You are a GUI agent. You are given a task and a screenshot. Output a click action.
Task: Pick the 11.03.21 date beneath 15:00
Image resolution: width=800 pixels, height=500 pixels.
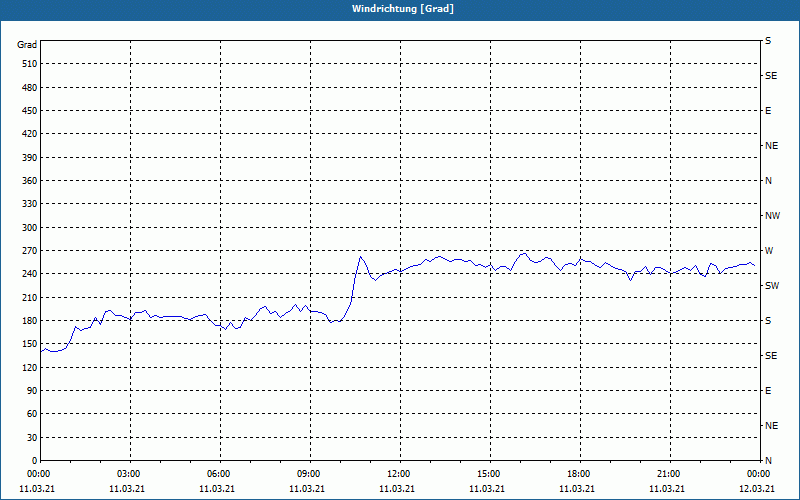pyautogui.click(x=487, y=489)
